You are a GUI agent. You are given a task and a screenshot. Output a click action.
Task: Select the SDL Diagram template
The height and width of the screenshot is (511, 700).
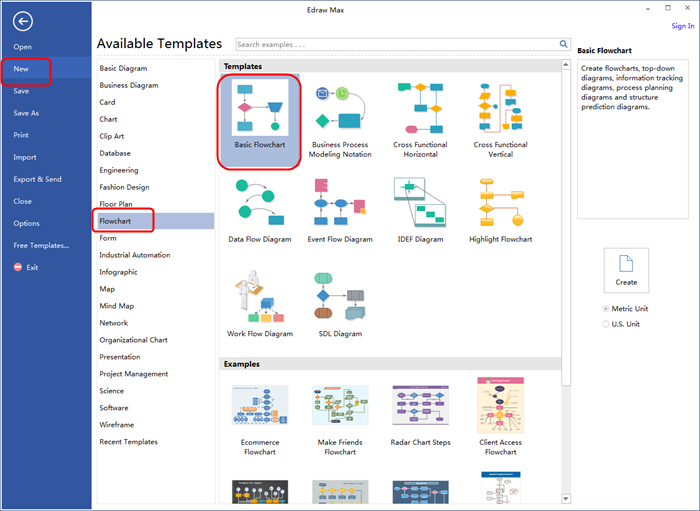(x=340, y=303)
